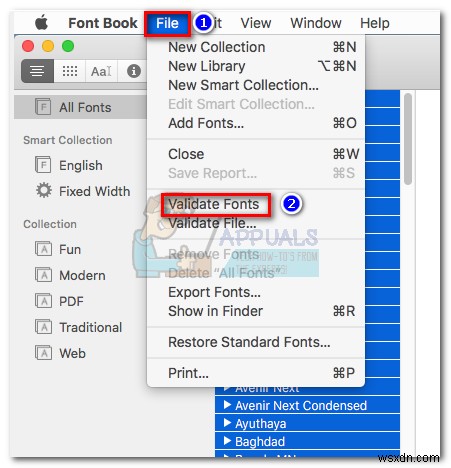Choose Close from the File menu
The width and height of the screenshot is (451, 468).
[x=256, y=154]
